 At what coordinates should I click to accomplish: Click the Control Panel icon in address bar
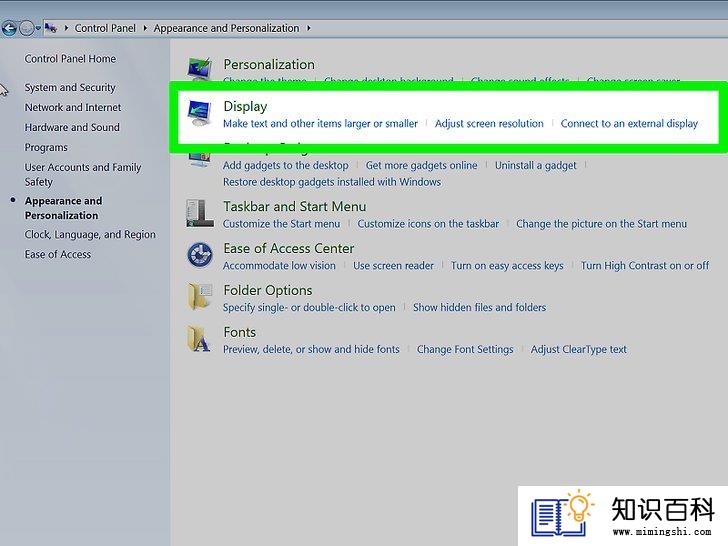[51, 28]
